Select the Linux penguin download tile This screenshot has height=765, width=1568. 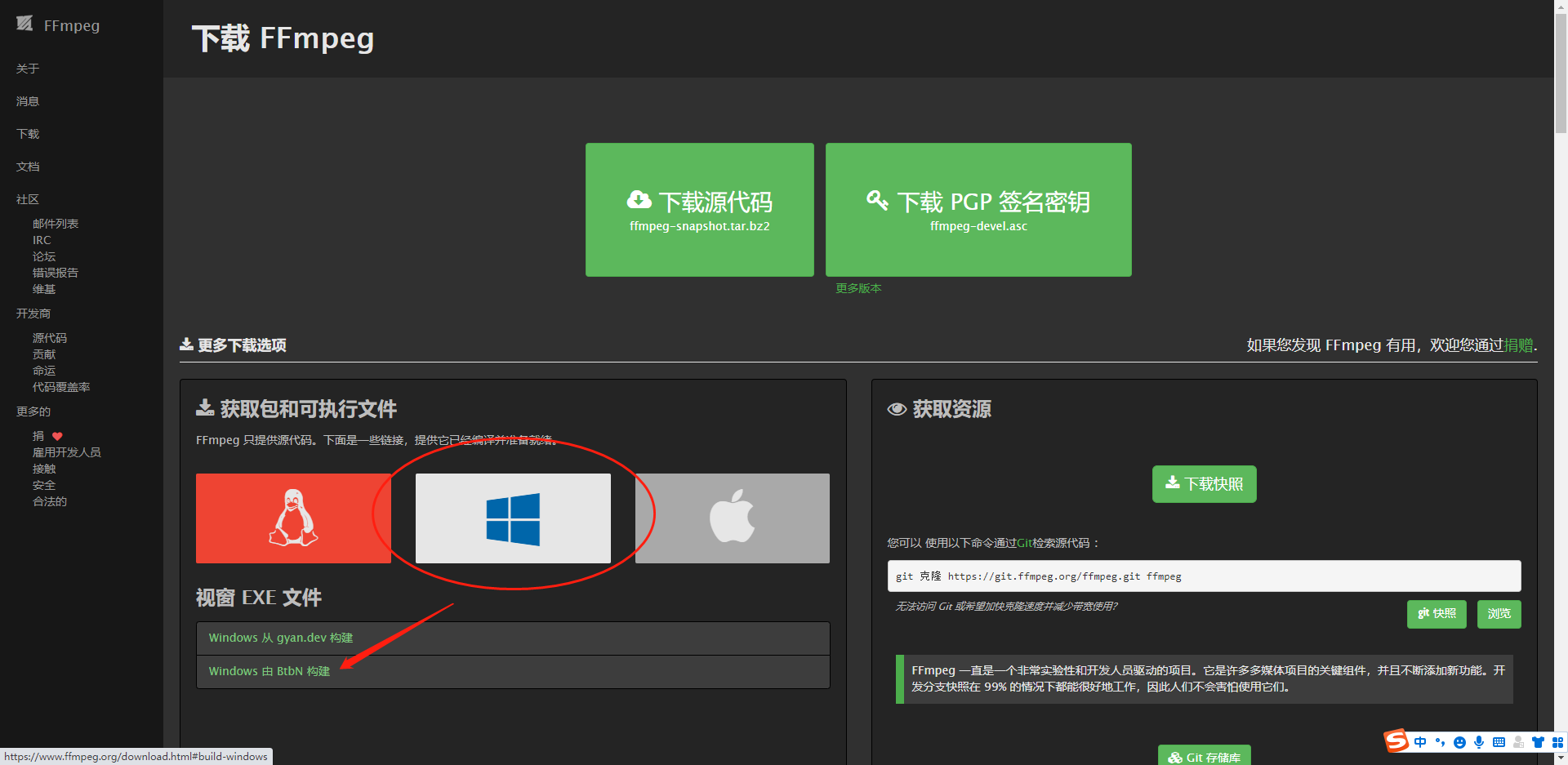(293, 518)
